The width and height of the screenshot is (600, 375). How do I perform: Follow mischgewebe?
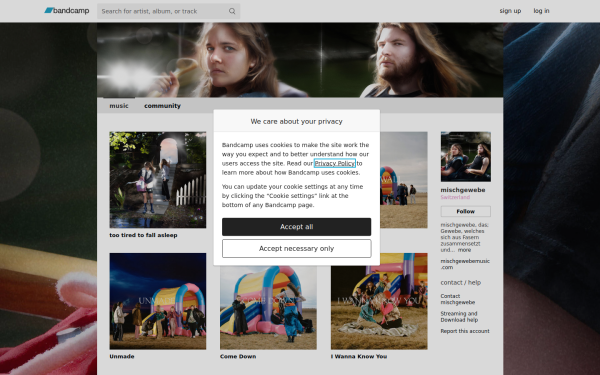(466, 211)
